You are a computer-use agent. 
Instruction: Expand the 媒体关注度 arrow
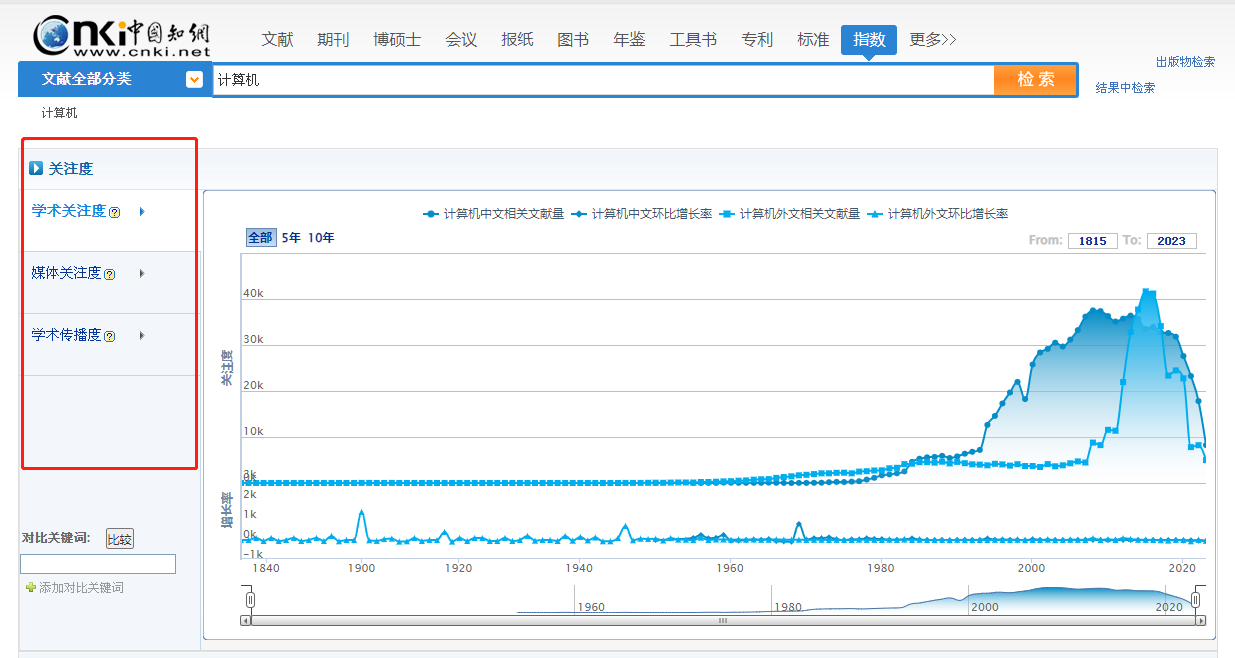click(x=142, y=273)
